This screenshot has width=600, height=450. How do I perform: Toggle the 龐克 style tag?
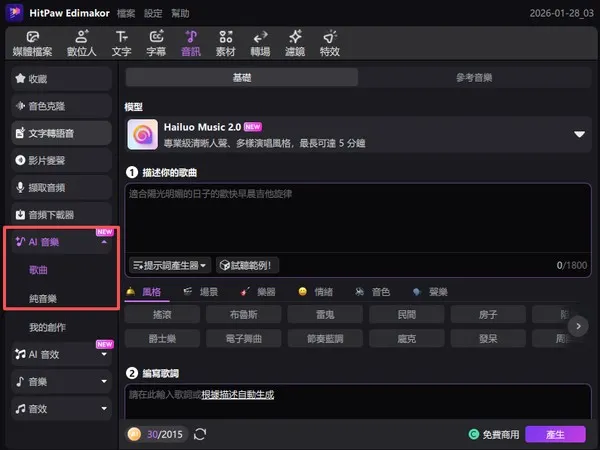click(x=406, y=339)
